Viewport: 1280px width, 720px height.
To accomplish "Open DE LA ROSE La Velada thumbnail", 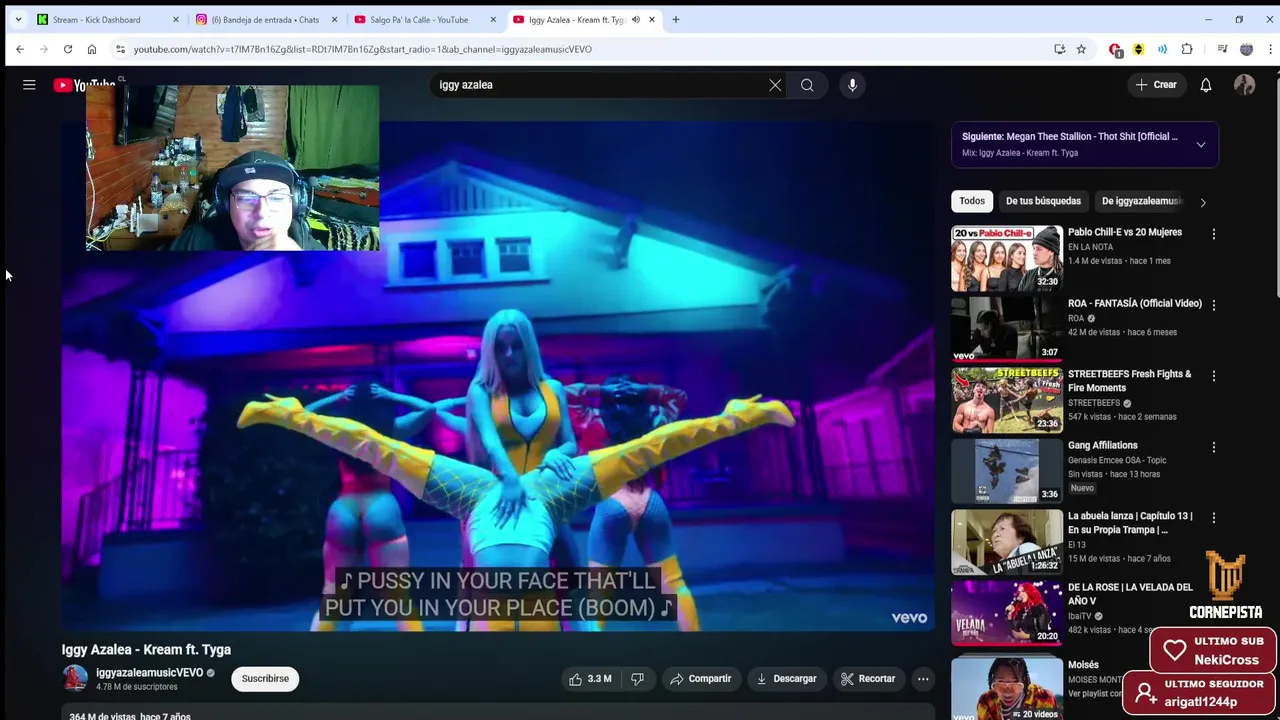I will click(1007, 612).
